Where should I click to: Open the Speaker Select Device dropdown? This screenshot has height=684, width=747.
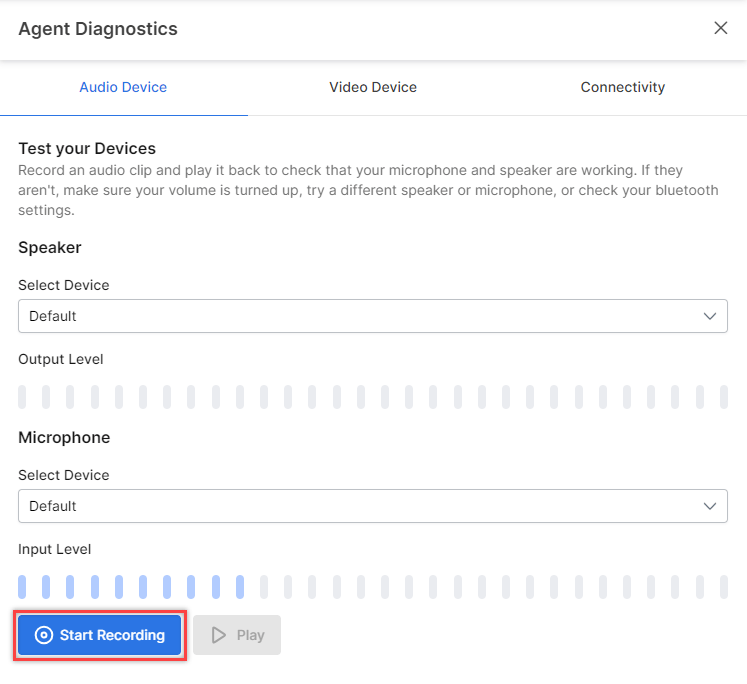point(373,316)
